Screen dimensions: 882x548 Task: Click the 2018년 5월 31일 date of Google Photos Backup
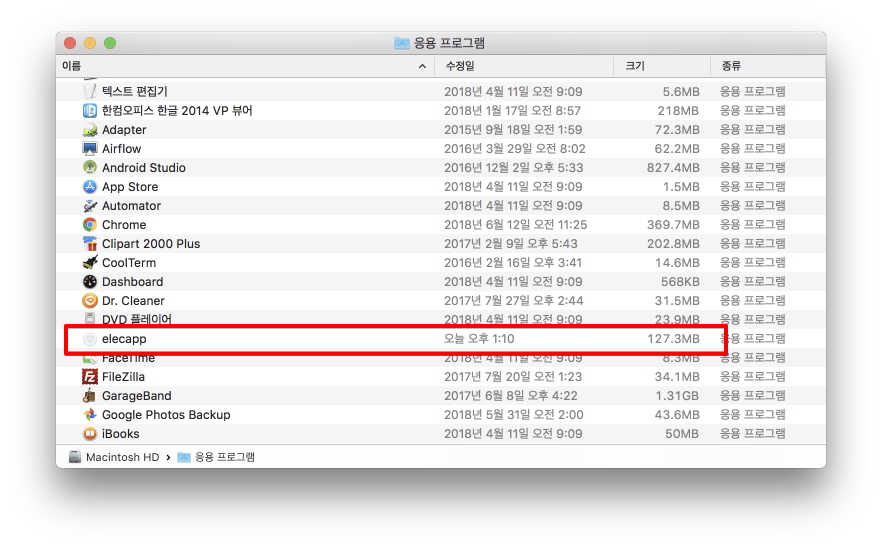[514, 415]
